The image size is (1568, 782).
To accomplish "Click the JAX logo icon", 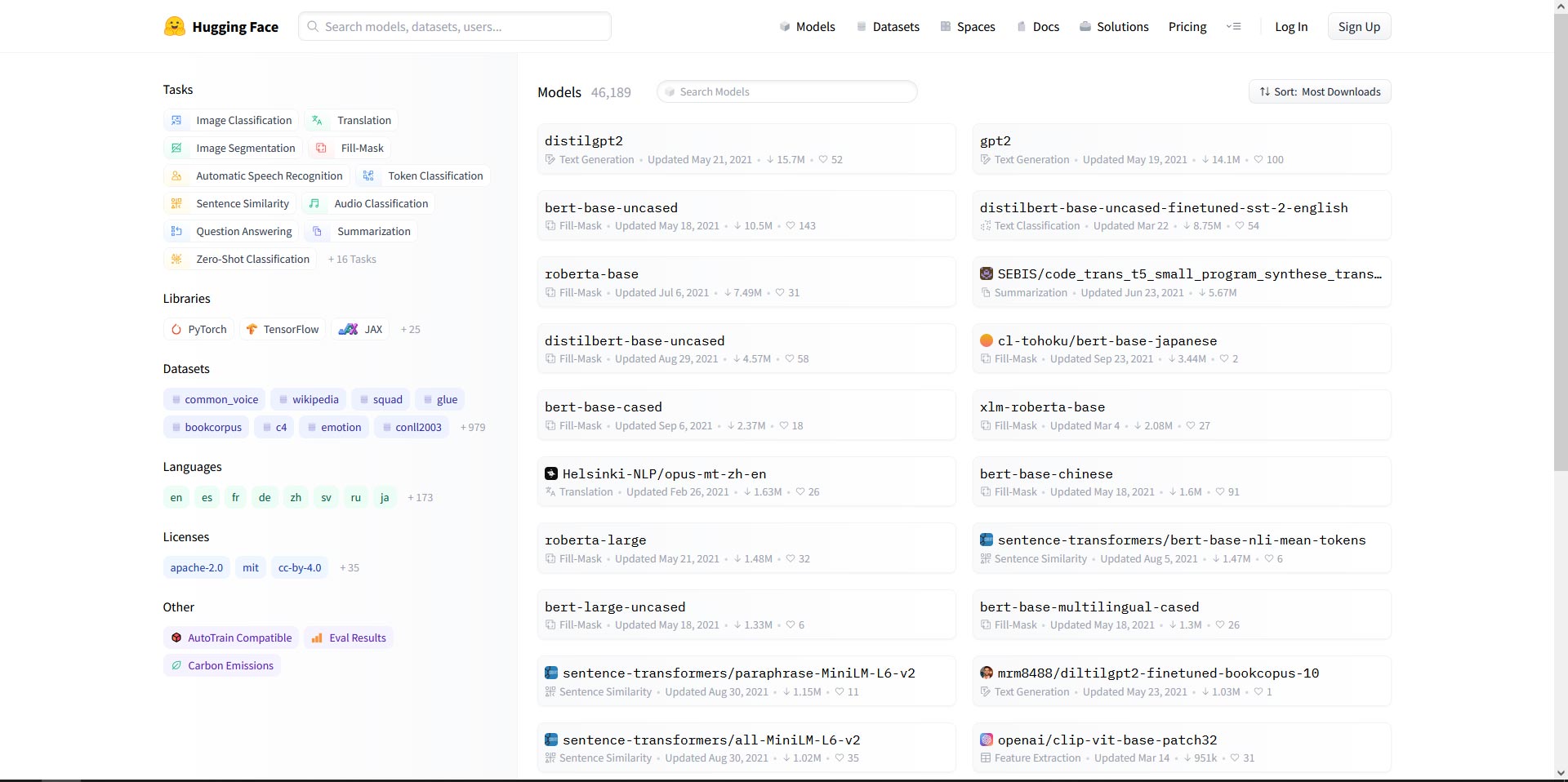I will click(349, 329).
